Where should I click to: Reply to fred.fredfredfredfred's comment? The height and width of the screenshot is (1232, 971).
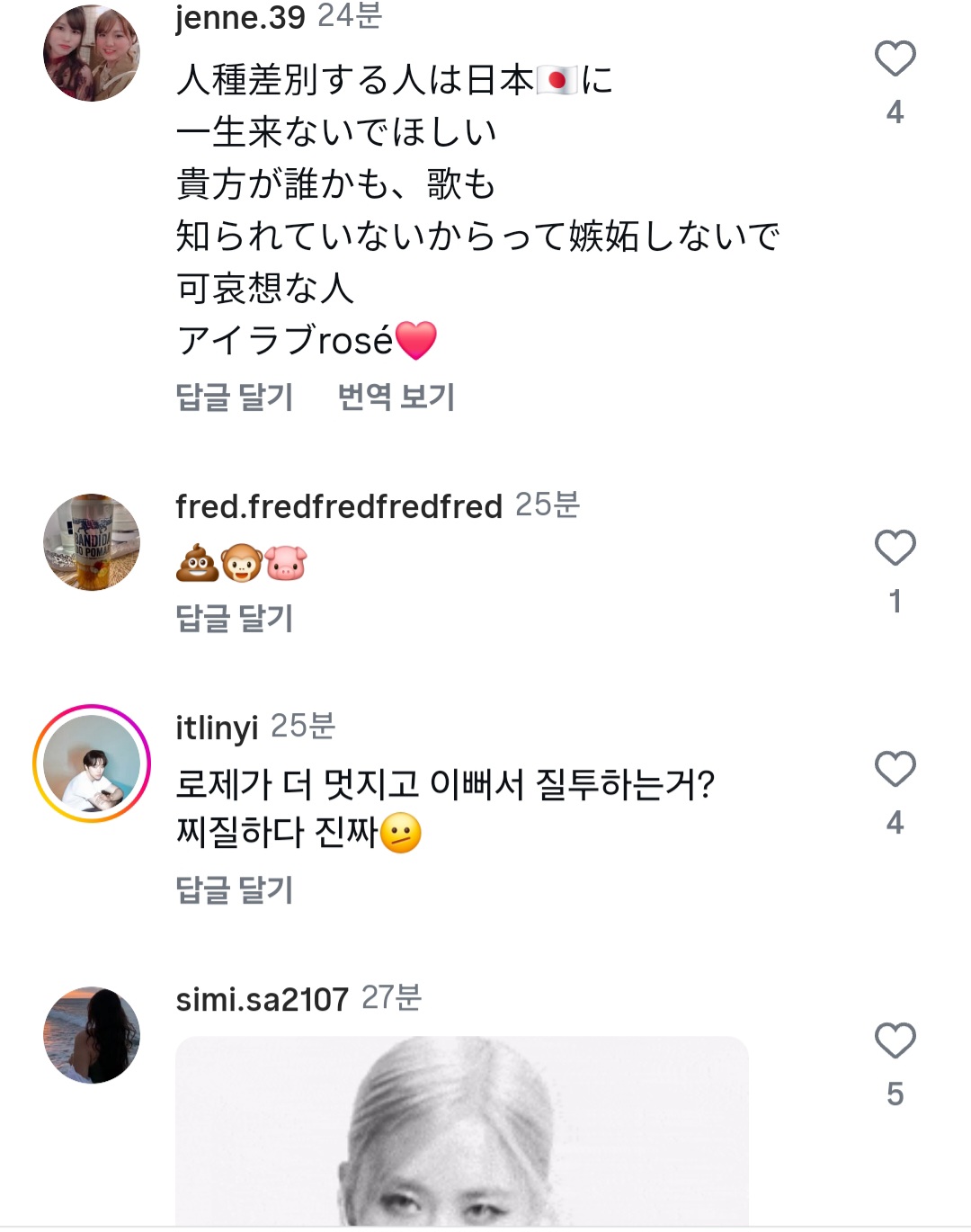235,618
